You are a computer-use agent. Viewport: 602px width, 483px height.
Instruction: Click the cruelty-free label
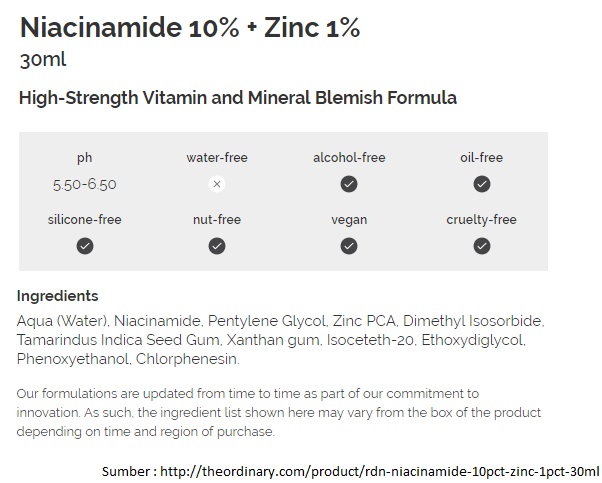tap(481, 220)
